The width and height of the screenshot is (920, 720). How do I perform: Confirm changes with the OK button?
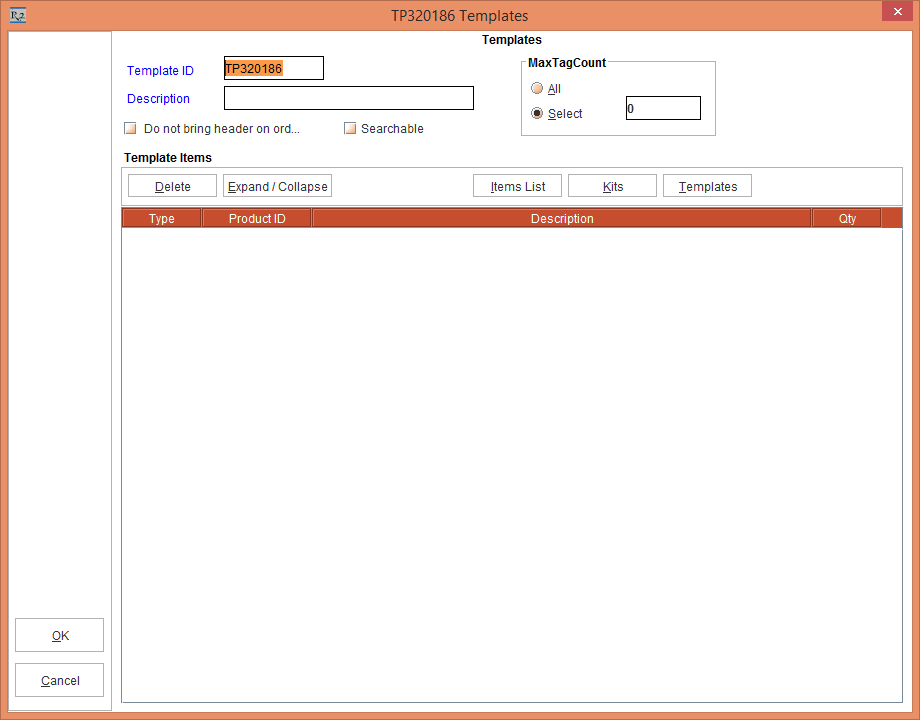(x=59, y=635)
